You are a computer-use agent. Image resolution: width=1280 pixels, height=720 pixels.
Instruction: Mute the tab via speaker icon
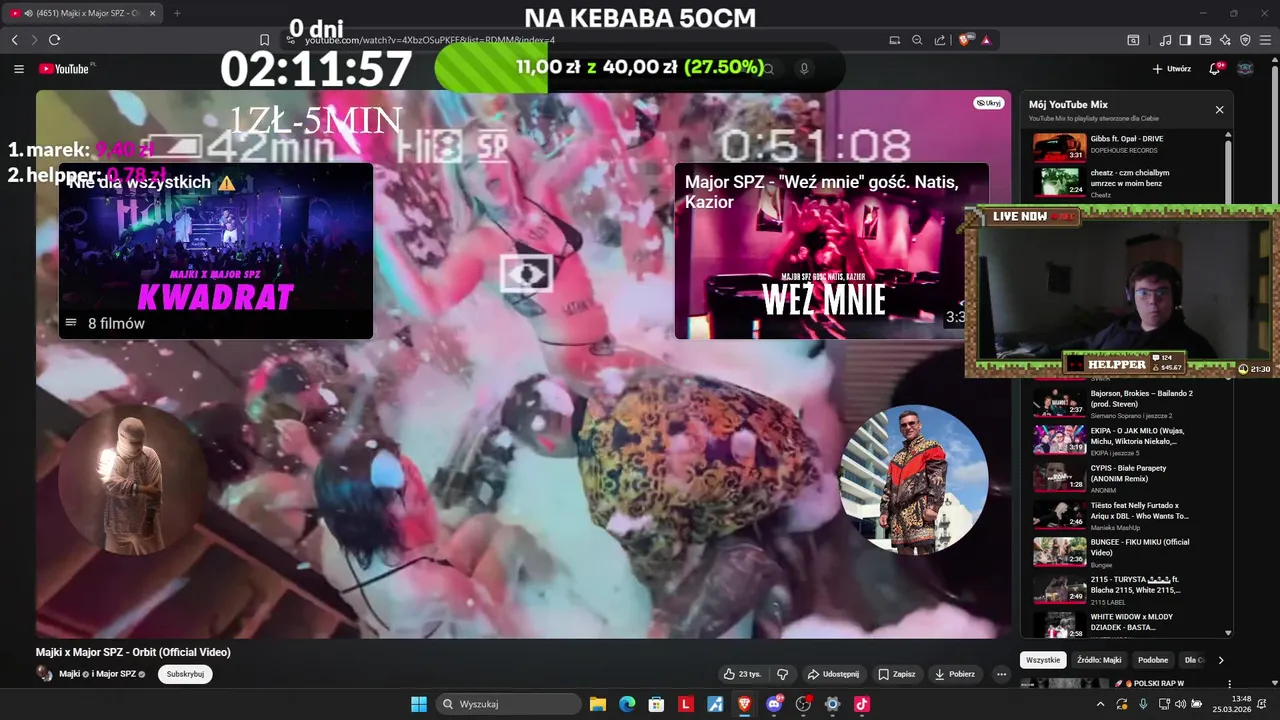[27, 13]
